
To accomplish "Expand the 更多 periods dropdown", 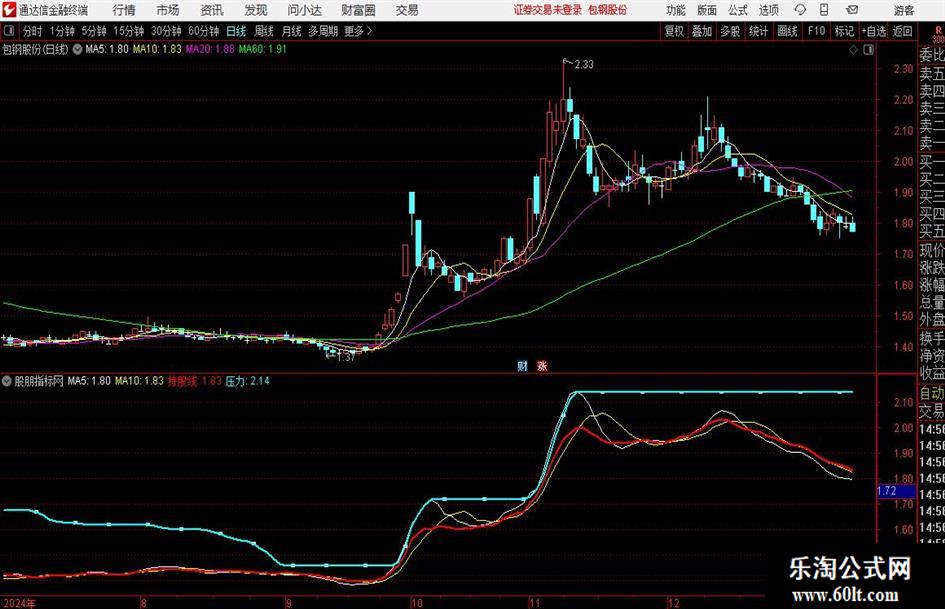I will (x=358, y=31).
